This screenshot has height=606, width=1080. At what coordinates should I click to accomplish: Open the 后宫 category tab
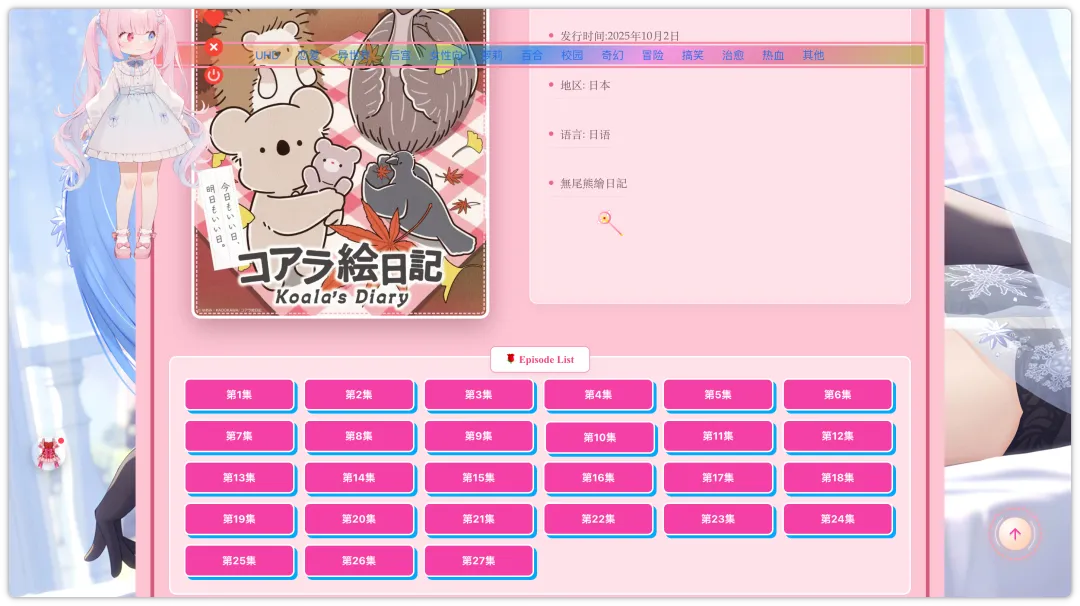tap(399, 55)
